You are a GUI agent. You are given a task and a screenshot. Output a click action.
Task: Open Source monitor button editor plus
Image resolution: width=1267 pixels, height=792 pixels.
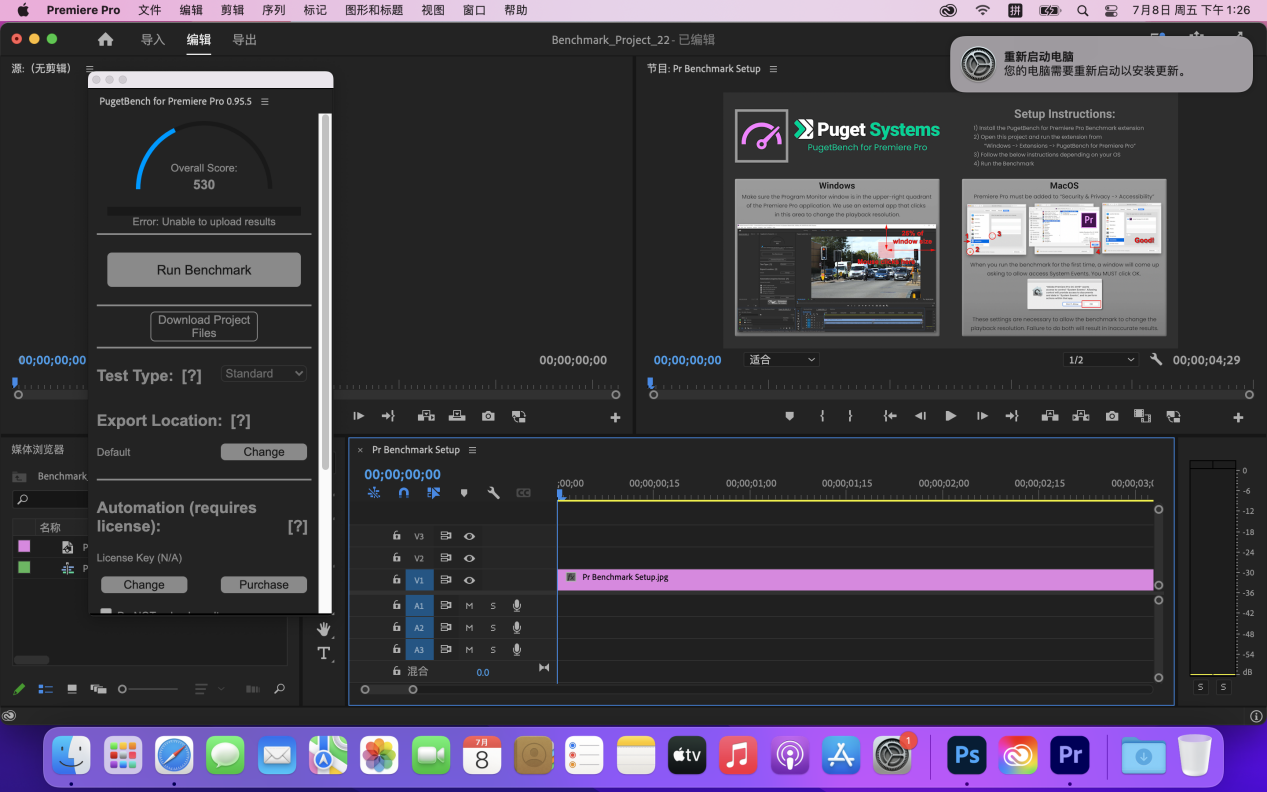(x=615, y=418)
